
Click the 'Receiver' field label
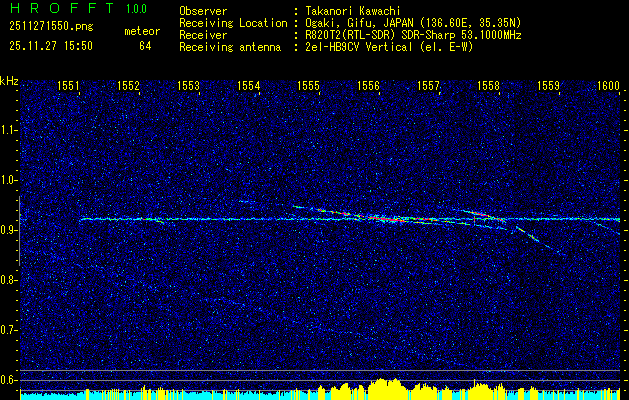pos(203,35)
